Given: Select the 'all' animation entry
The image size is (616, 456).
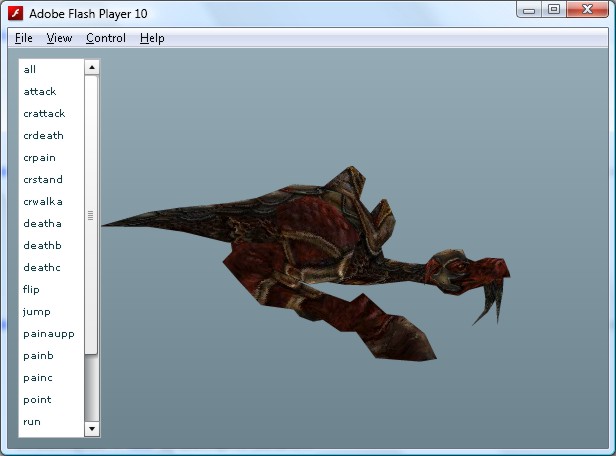Looking at the screenshot, I should [51, 70].
